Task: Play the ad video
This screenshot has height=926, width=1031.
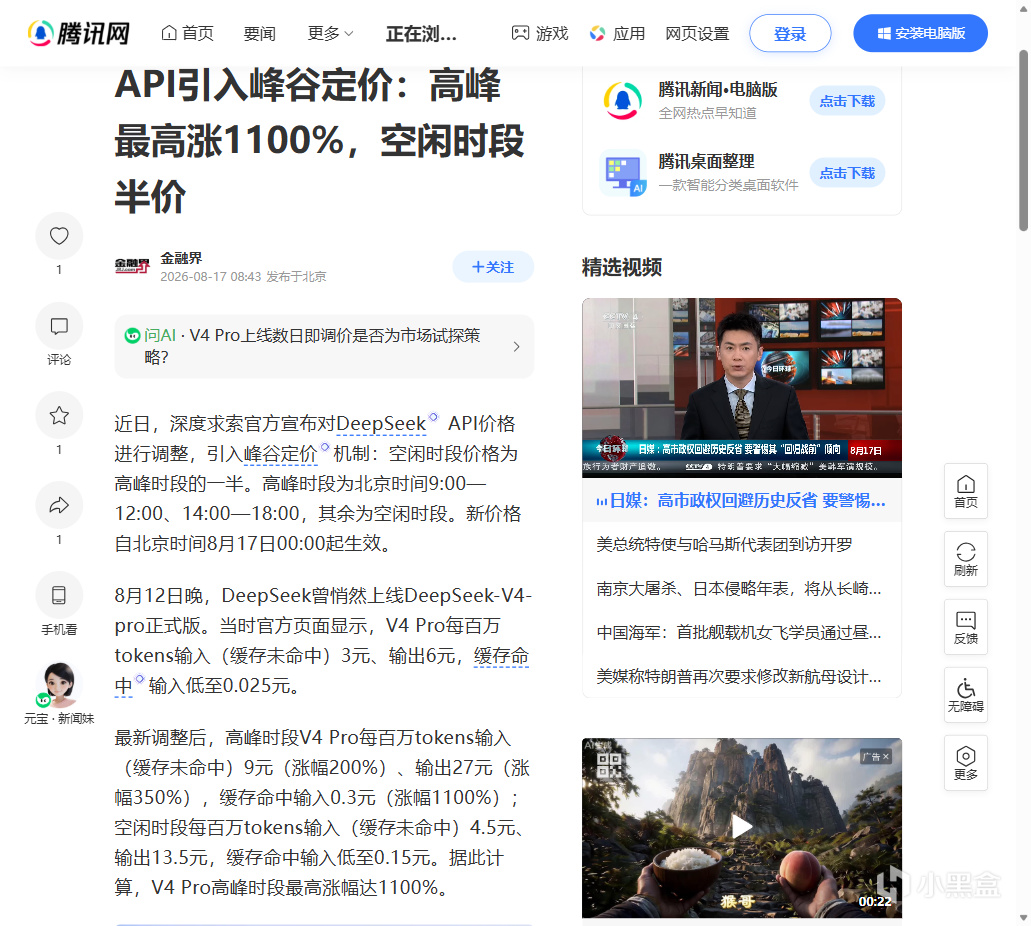Action: 742,827
